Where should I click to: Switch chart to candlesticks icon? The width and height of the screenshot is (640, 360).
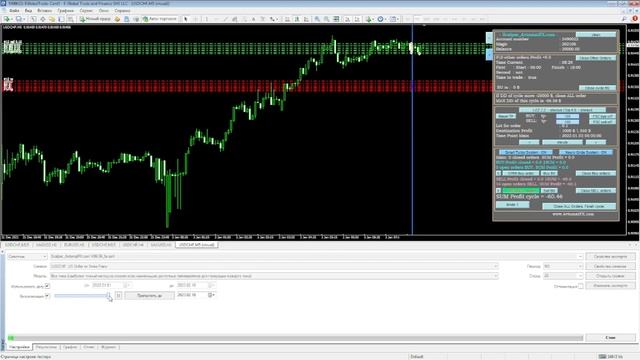[297, 19]
